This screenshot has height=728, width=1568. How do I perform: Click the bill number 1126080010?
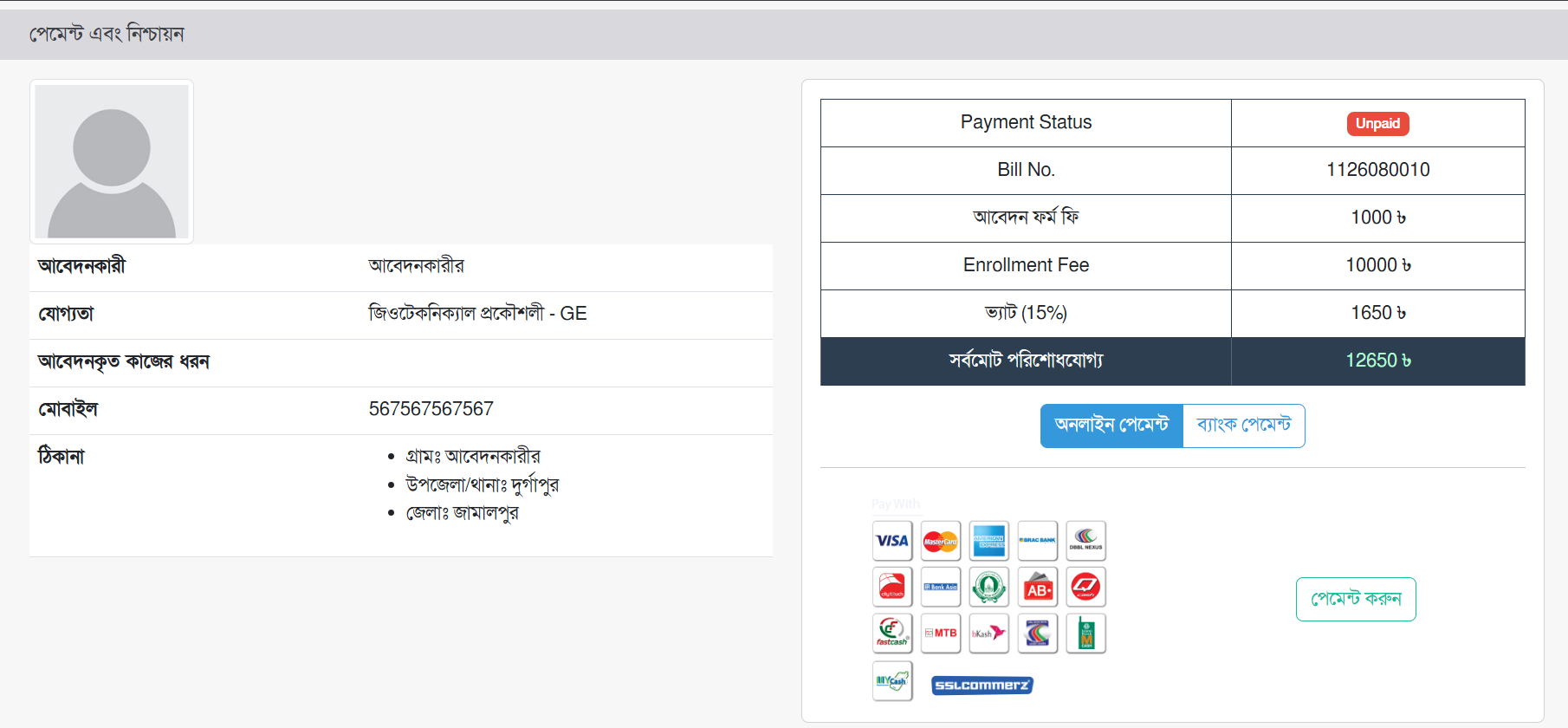pos(1378,170)
